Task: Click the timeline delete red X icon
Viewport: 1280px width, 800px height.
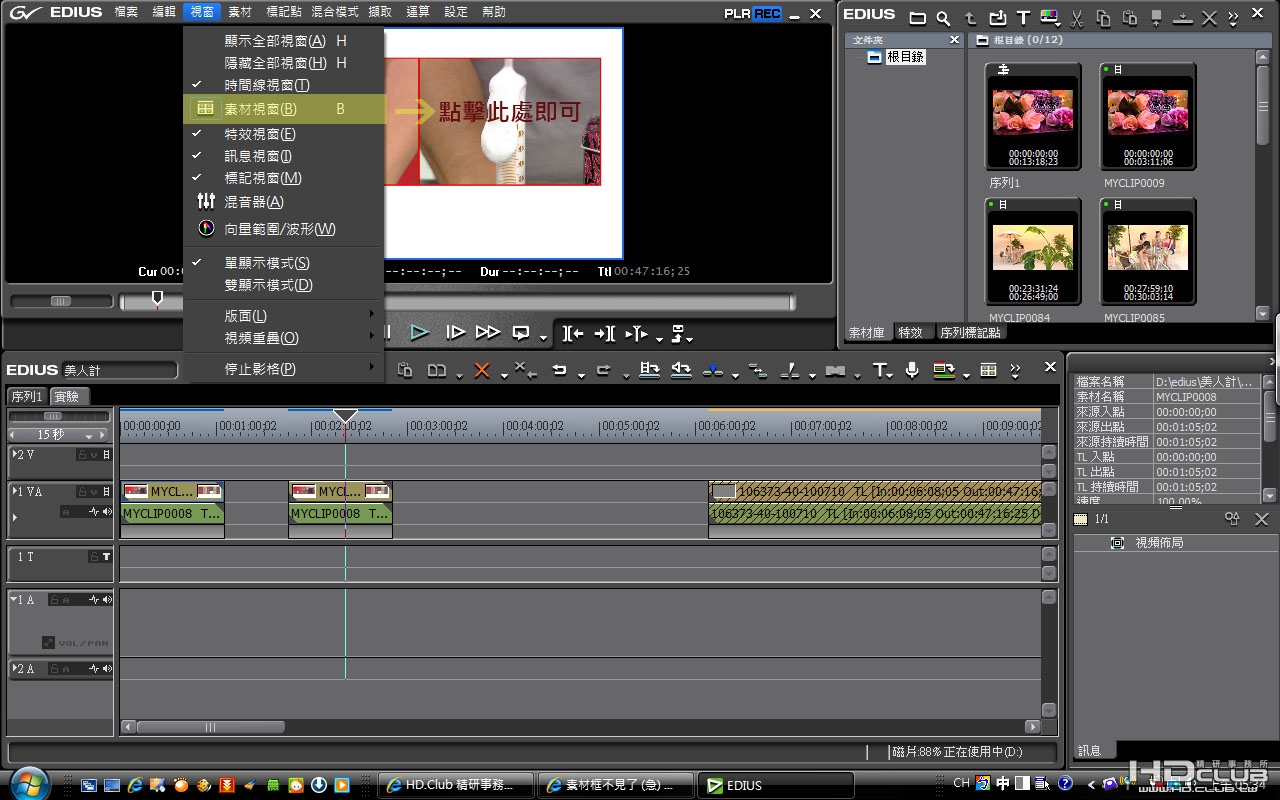Action: tap(482, 370)
